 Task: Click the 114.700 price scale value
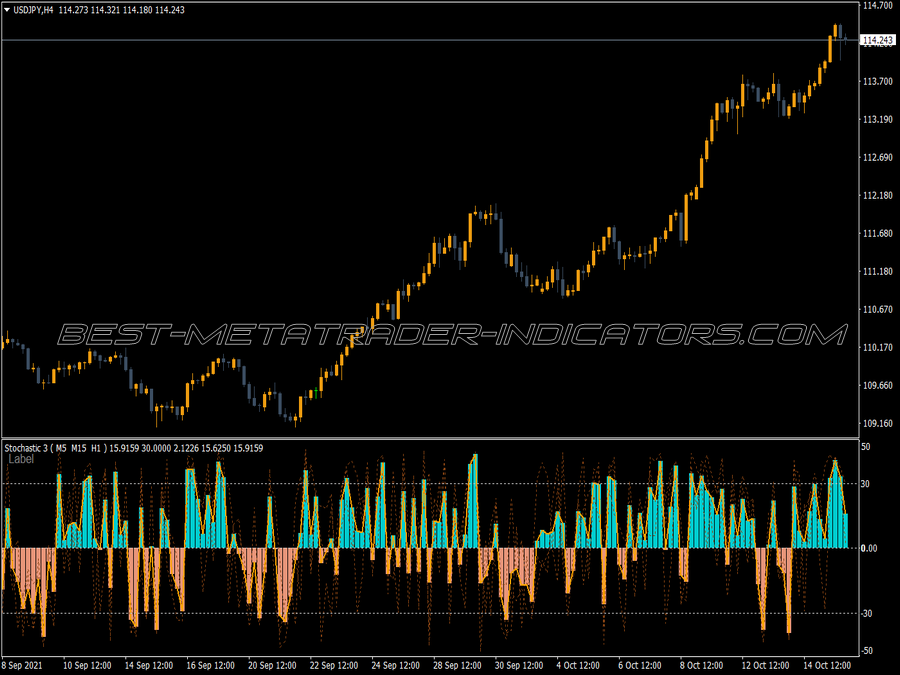click(x=878, y=5)
